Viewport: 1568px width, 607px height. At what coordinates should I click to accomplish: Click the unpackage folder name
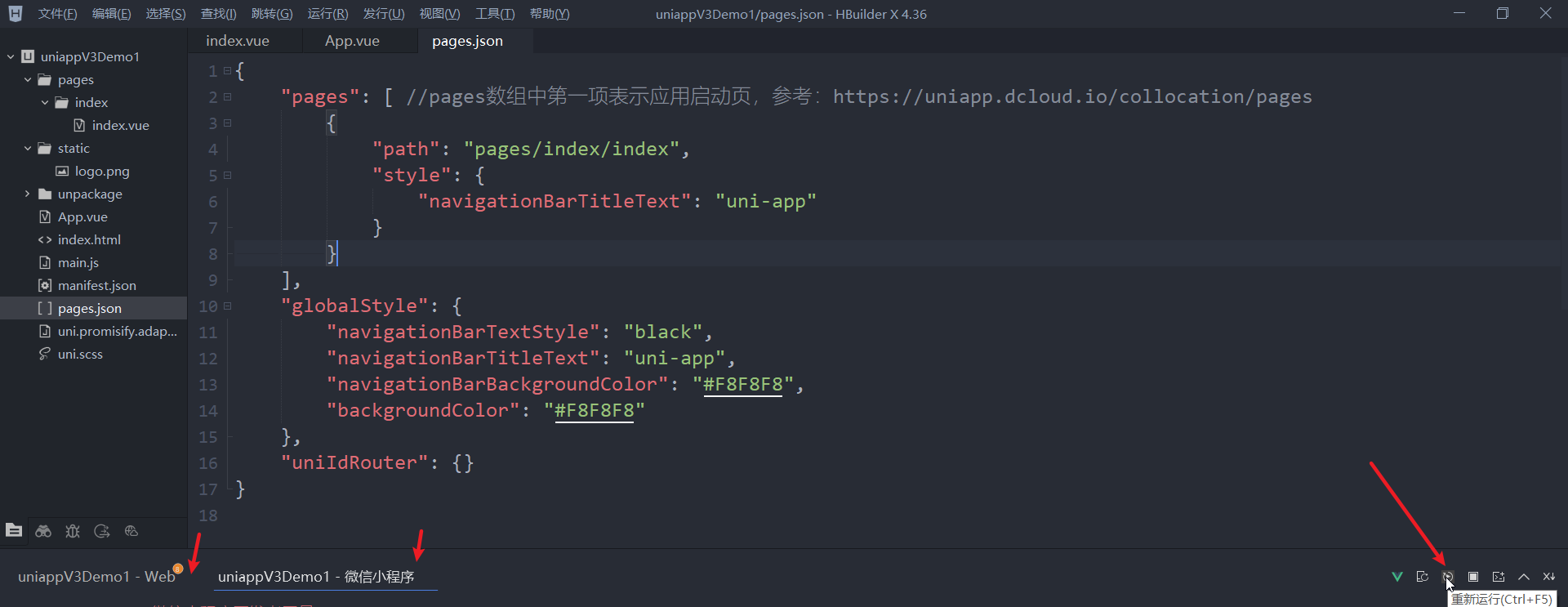[x=90, y=194]
